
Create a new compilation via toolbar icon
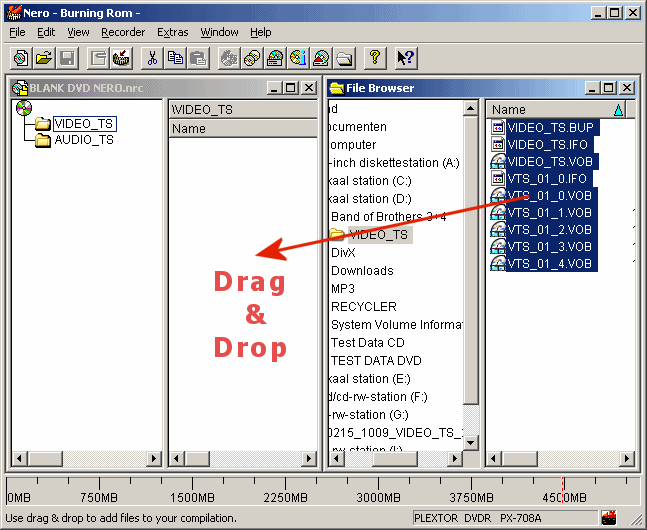click(21, 58)
